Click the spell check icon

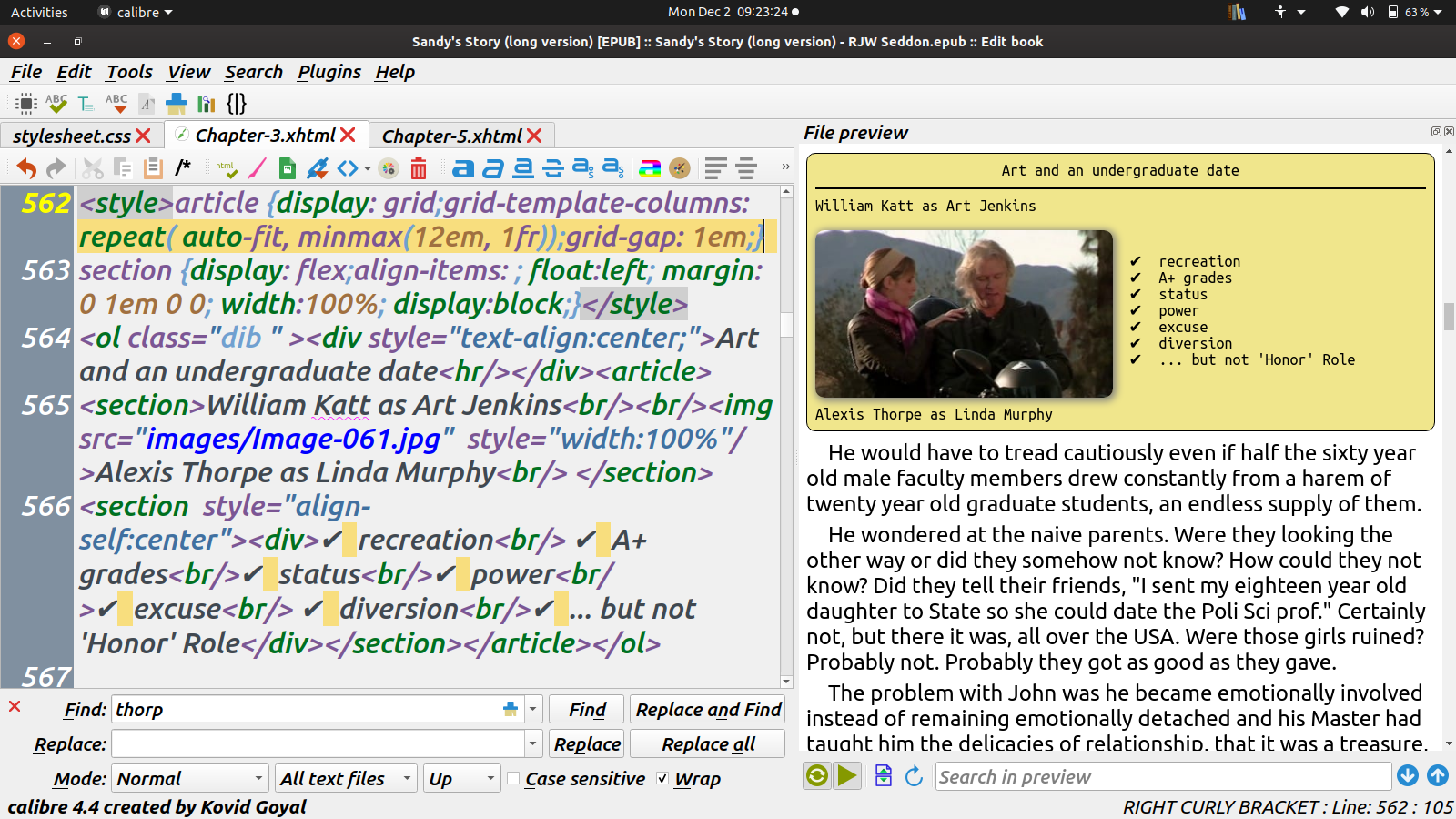coord(56,103)
